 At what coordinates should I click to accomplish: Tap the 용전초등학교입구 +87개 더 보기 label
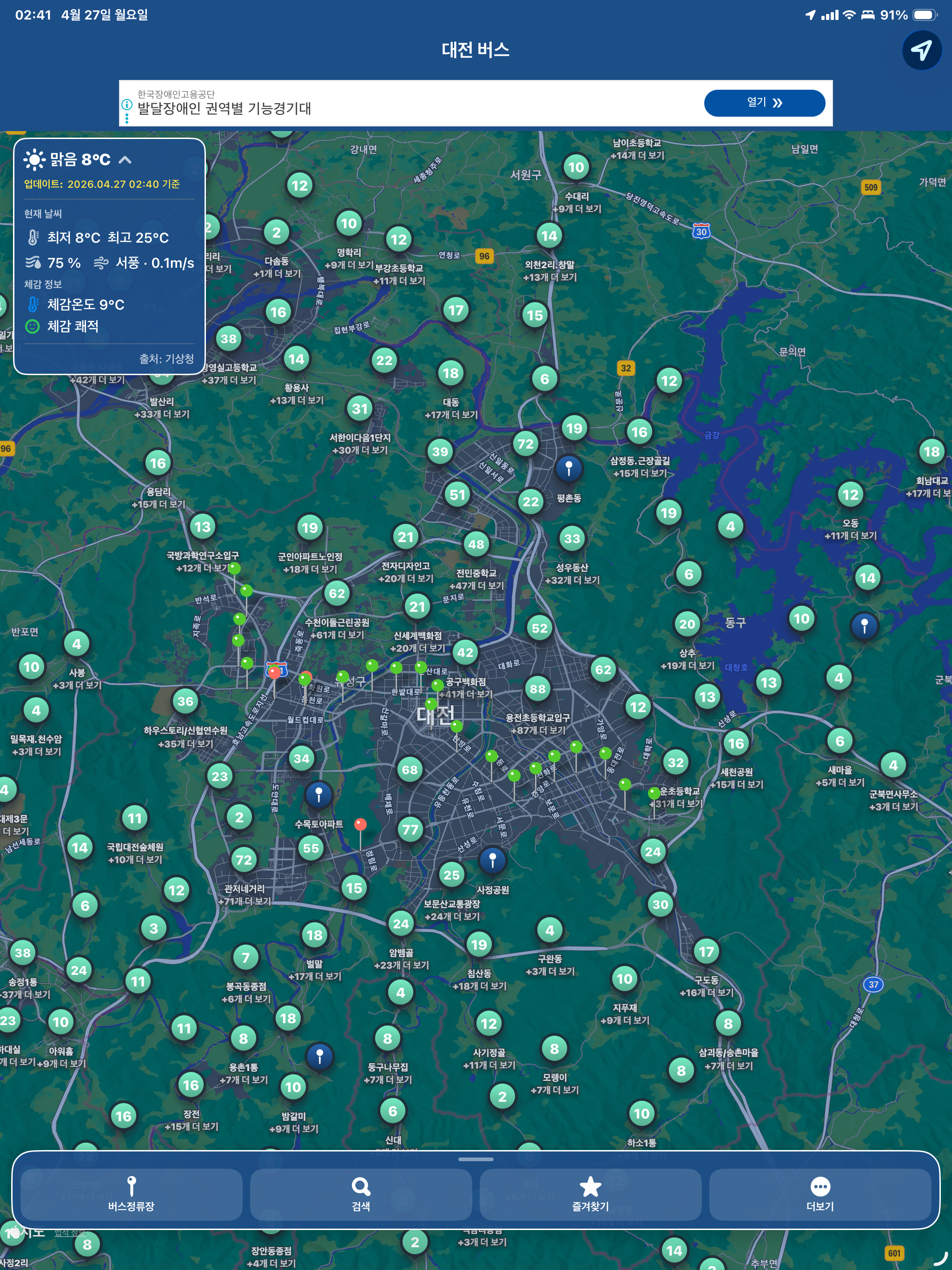(538, 724)
